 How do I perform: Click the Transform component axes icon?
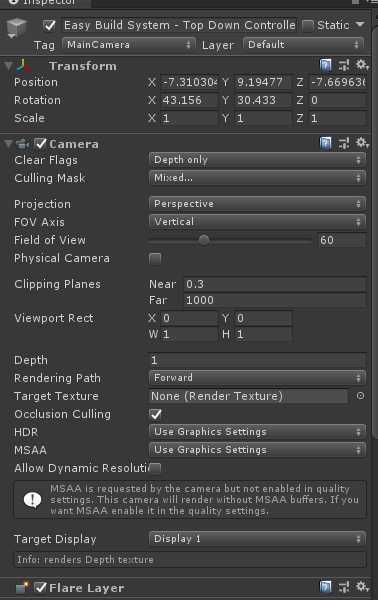(23, 66)
